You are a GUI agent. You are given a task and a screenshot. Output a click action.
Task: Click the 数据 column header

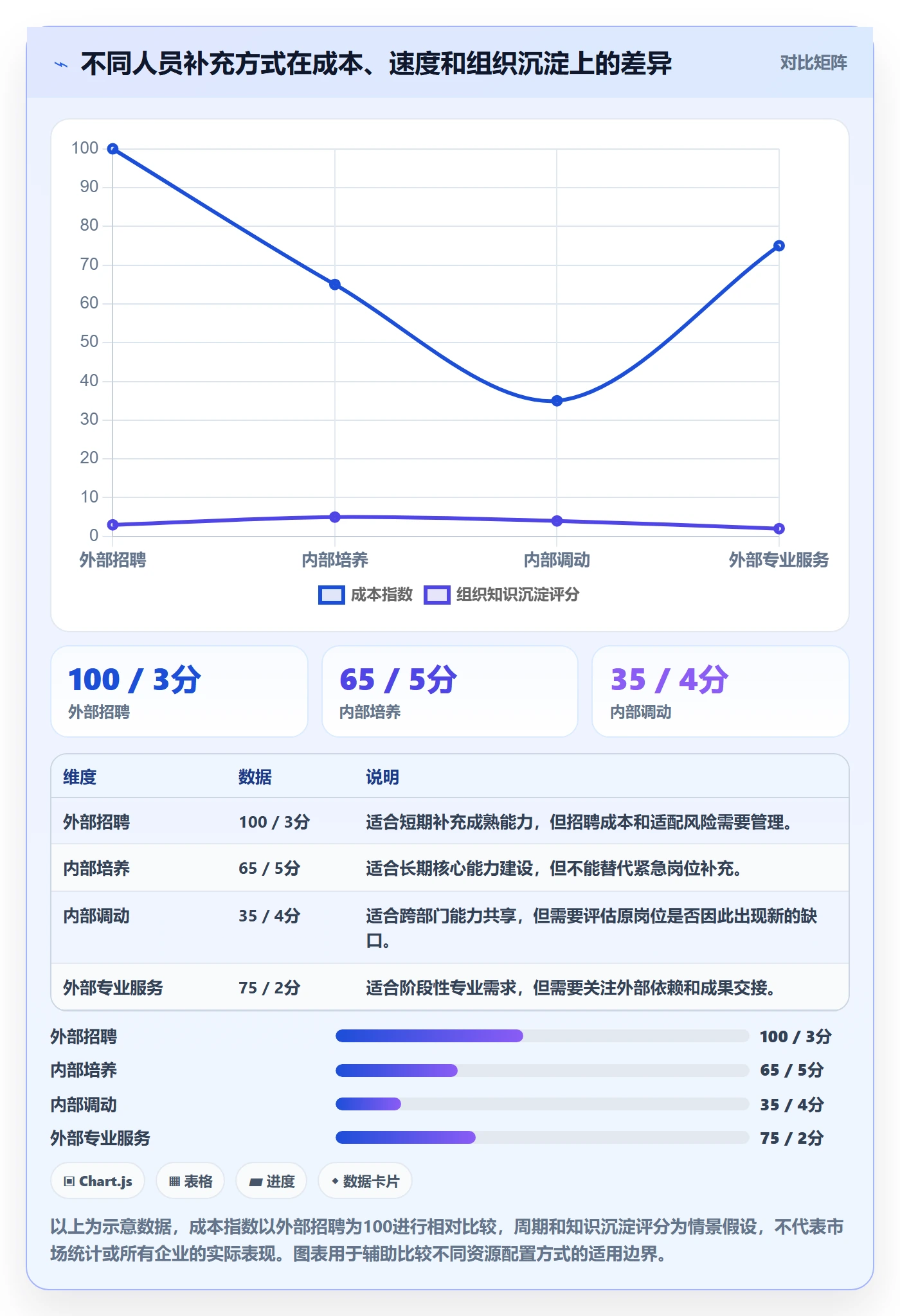tap(255, 777)
